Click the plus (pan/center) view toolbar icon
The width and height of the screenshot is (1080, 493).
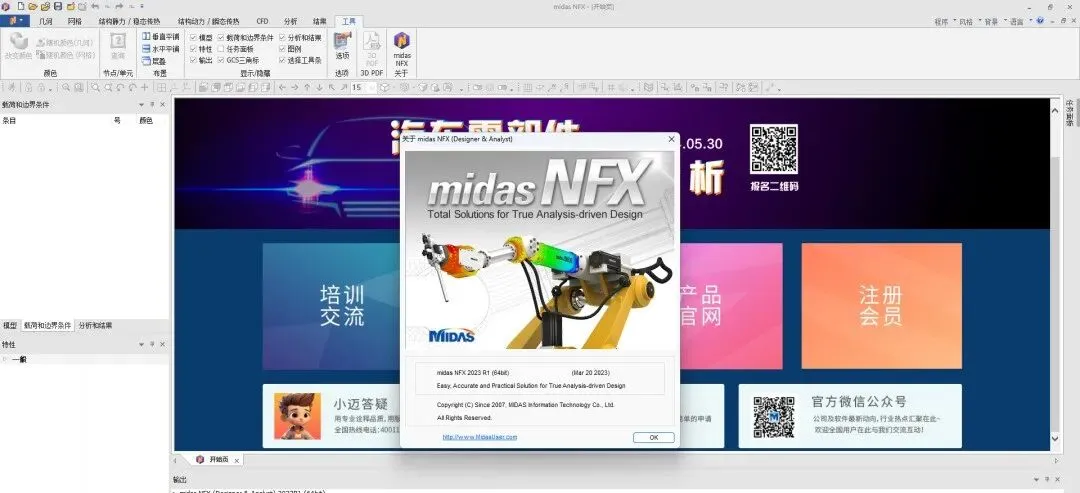(145, 87)
